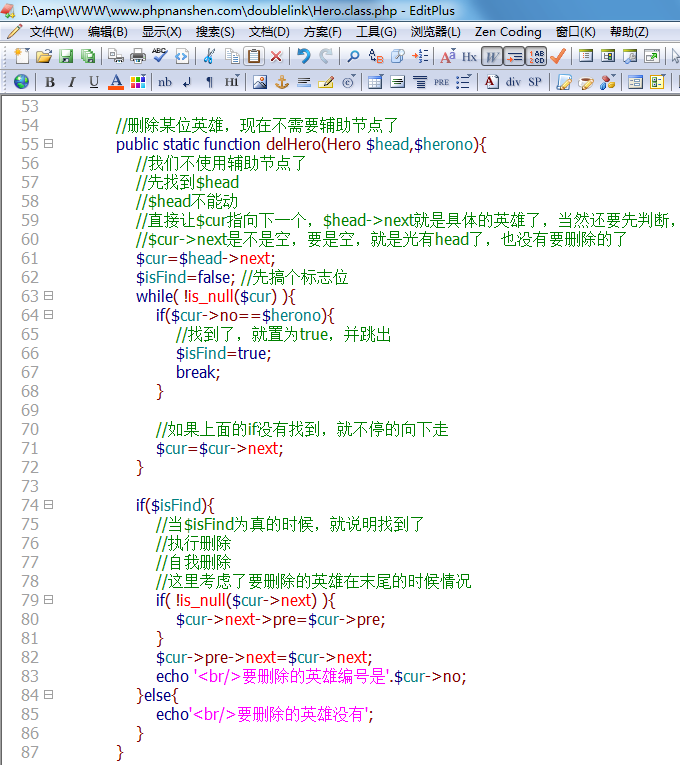Screen dimensions: 680x765
Task: Open HTML color palette grid
Action: [138, 82]
